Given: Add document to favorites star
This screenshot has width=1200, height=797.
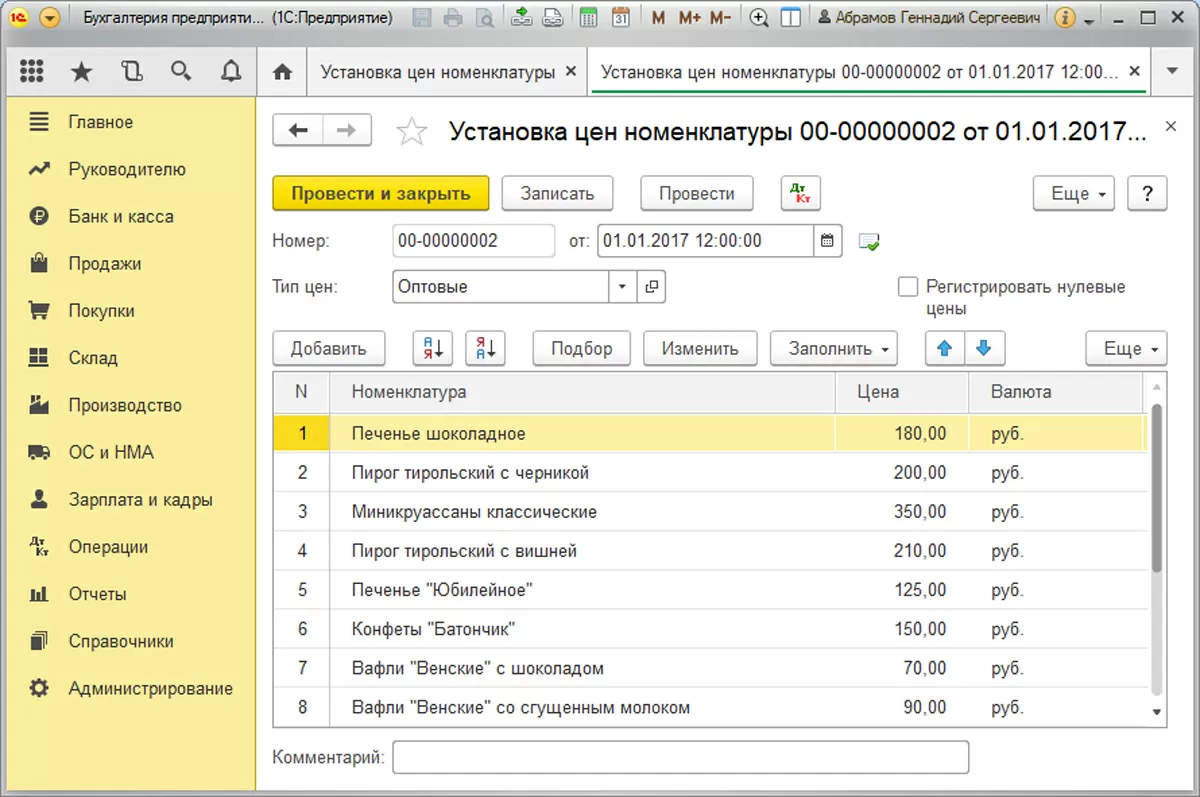Looking at the screenshot, I should [412, 132].
